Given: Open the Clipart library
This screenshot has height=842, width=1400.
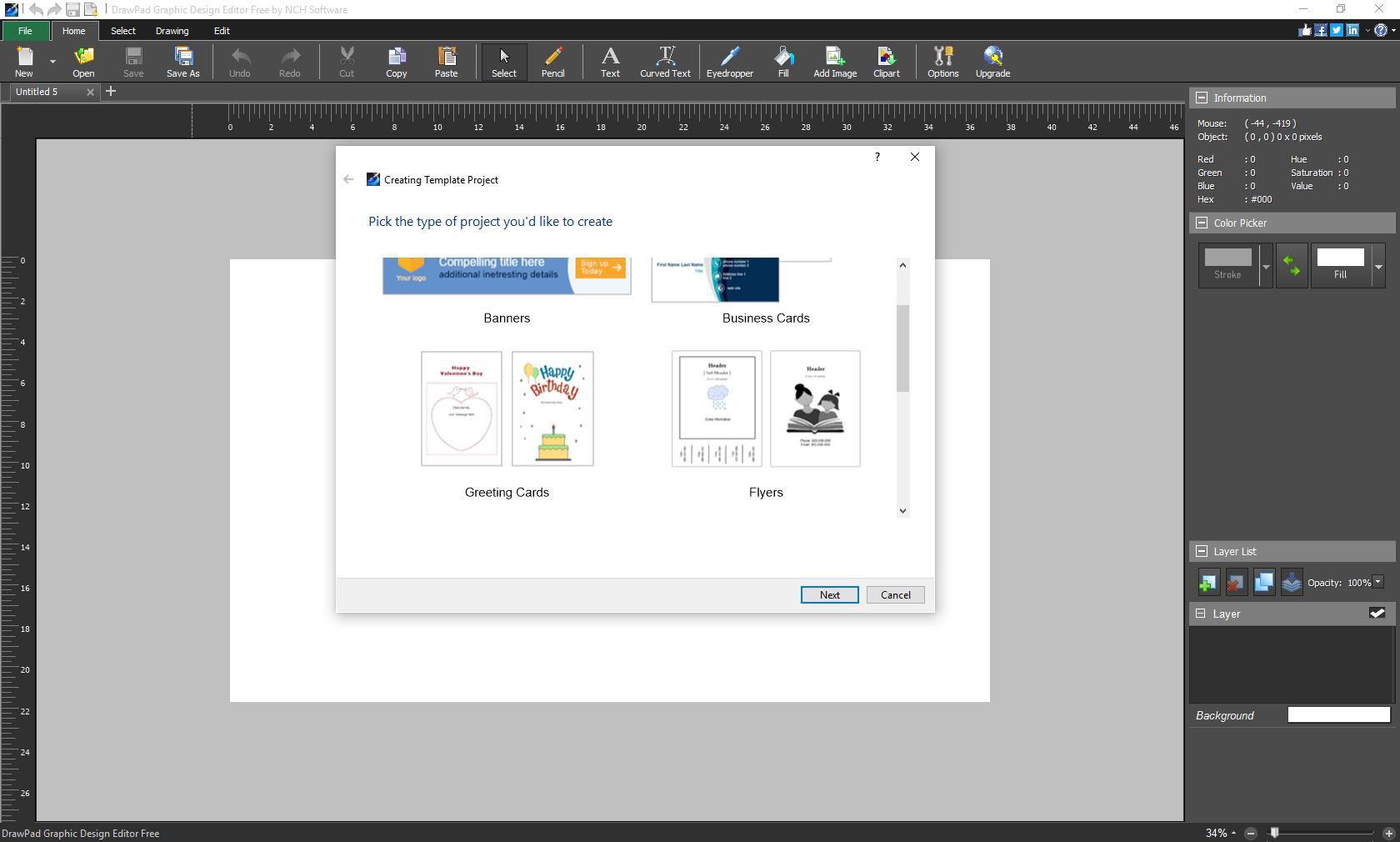Looking at the screenshot, I should [x=886, y=62].
